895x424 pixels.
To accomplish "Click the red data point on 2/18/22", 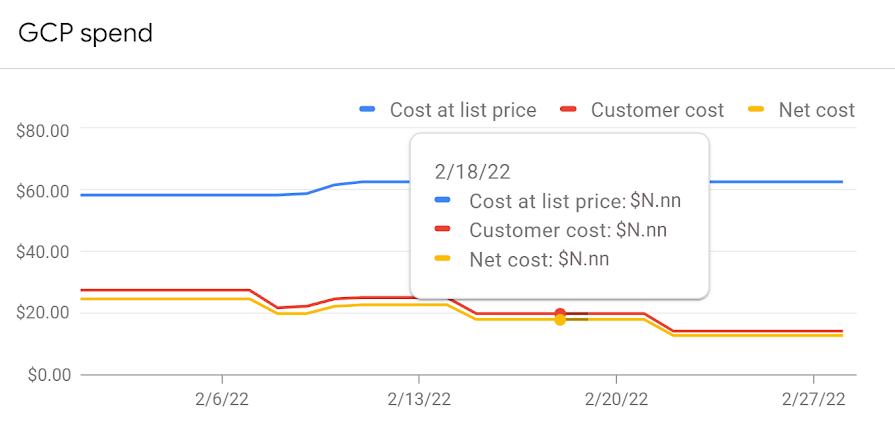I will point(560,313).
